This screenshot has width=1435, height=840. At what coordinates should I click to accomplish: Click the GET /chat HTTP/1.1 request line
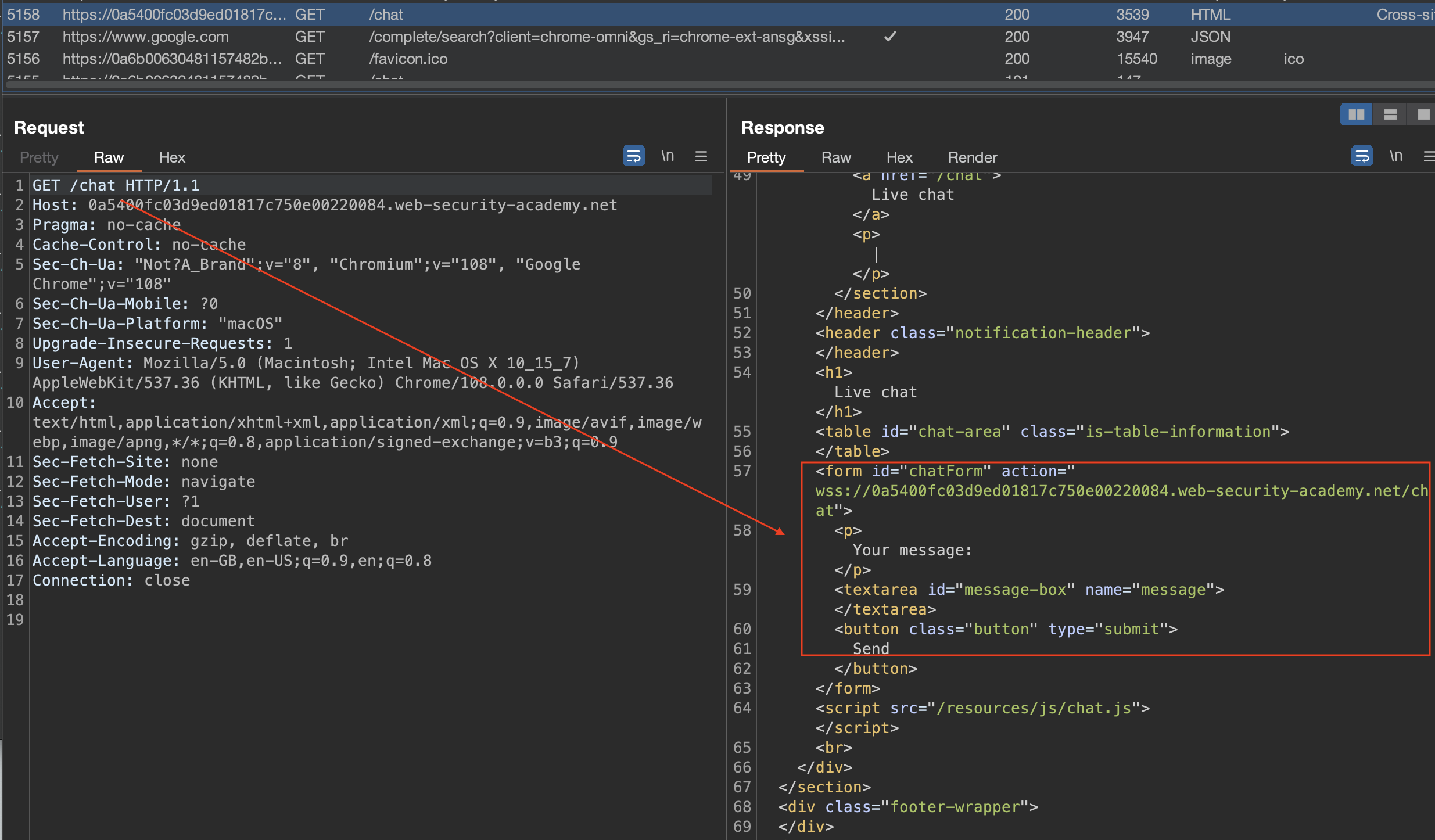pyautogui.click(x=116, y=185)
